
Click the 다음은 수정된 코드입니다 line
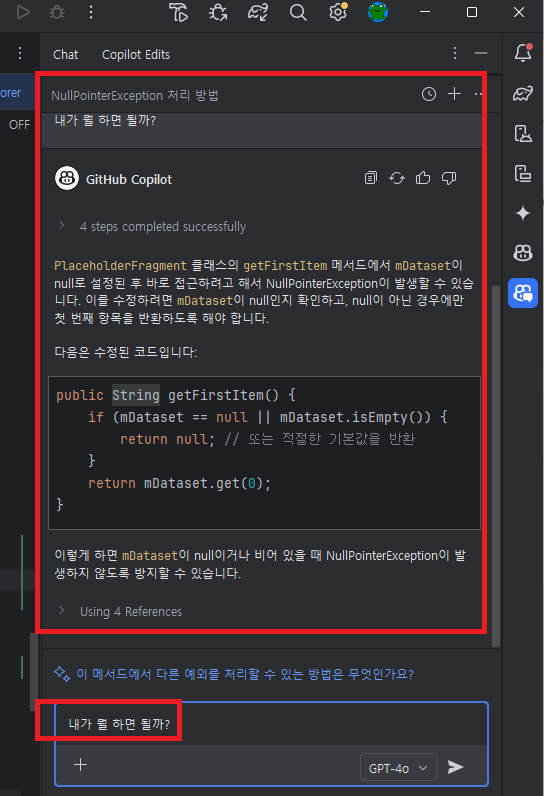tap(125, 352)
